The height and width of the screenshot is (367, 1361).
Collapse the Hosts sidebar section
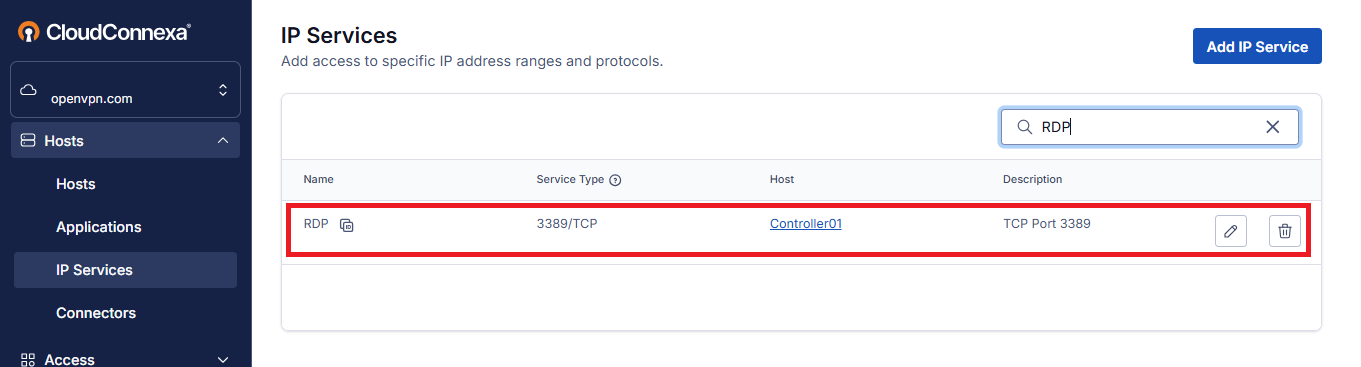point(222,141)
